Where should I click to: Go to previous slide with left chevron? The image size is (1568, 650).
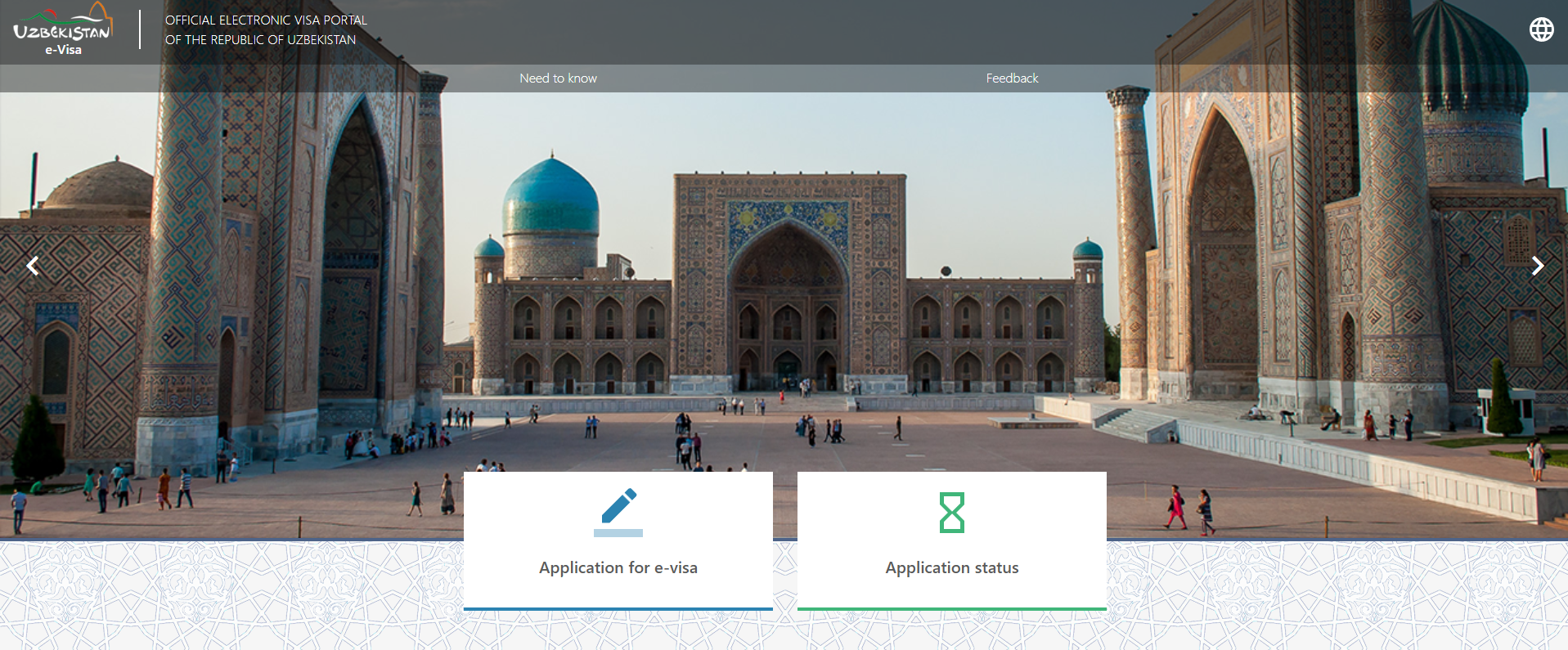pyautogui.click(x=33, y=266)
